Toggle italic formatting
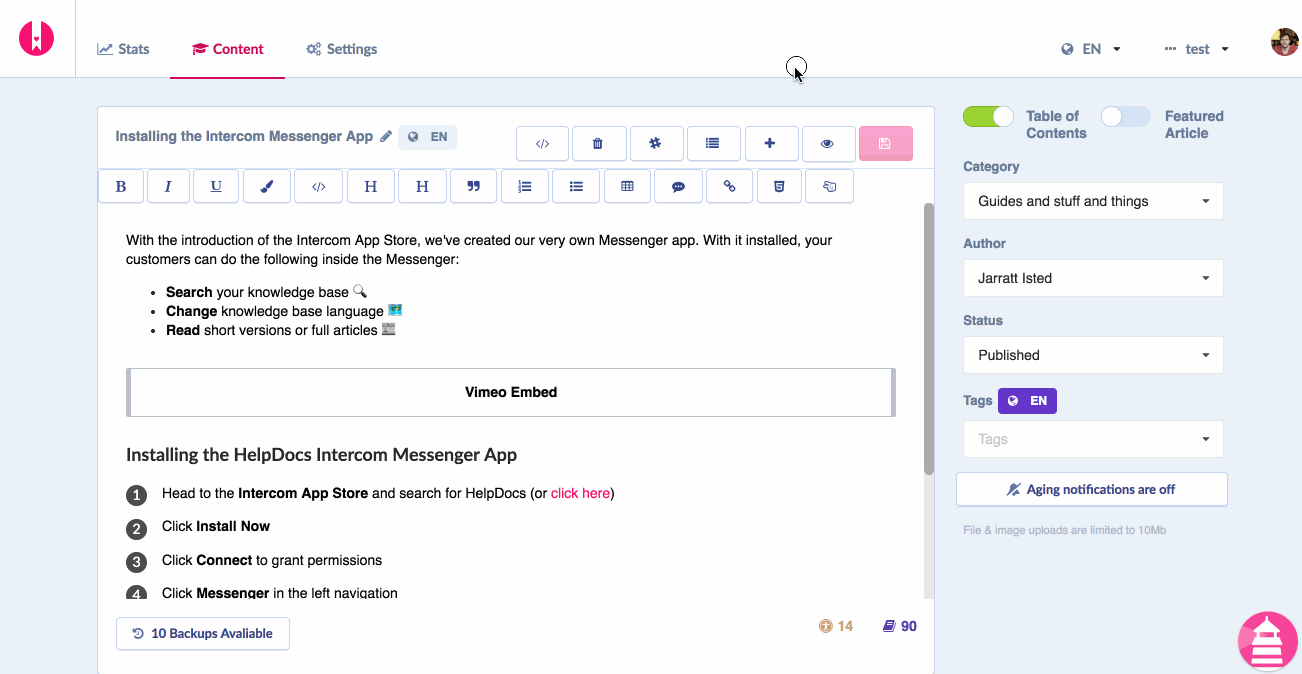The image size is (1302, 674). [168, 186]
